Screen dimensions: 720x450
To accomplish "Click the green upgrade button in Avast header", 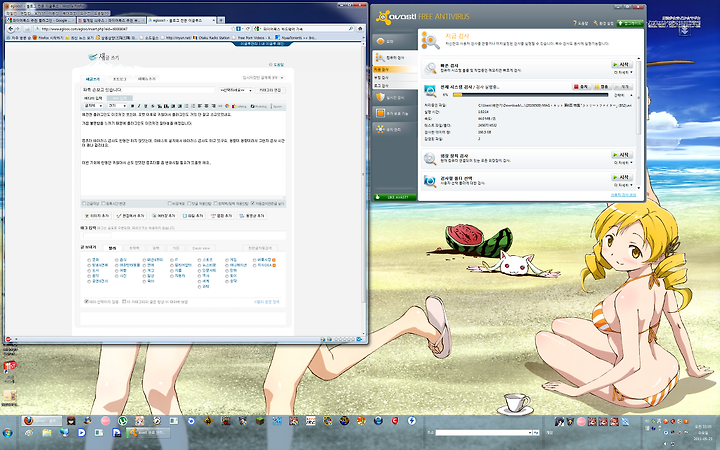I will [x=630, y=23].
